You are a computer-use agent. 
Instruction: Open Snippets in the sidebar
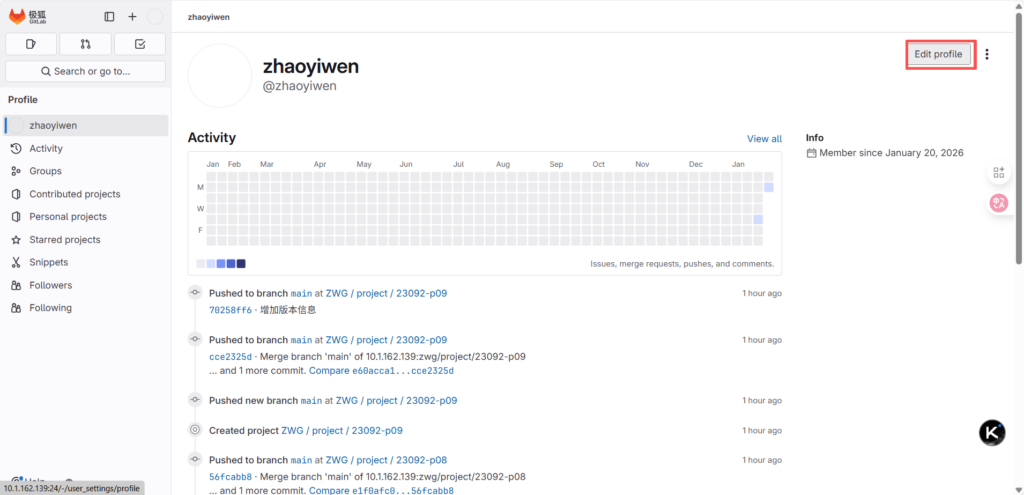click(48, 262)
